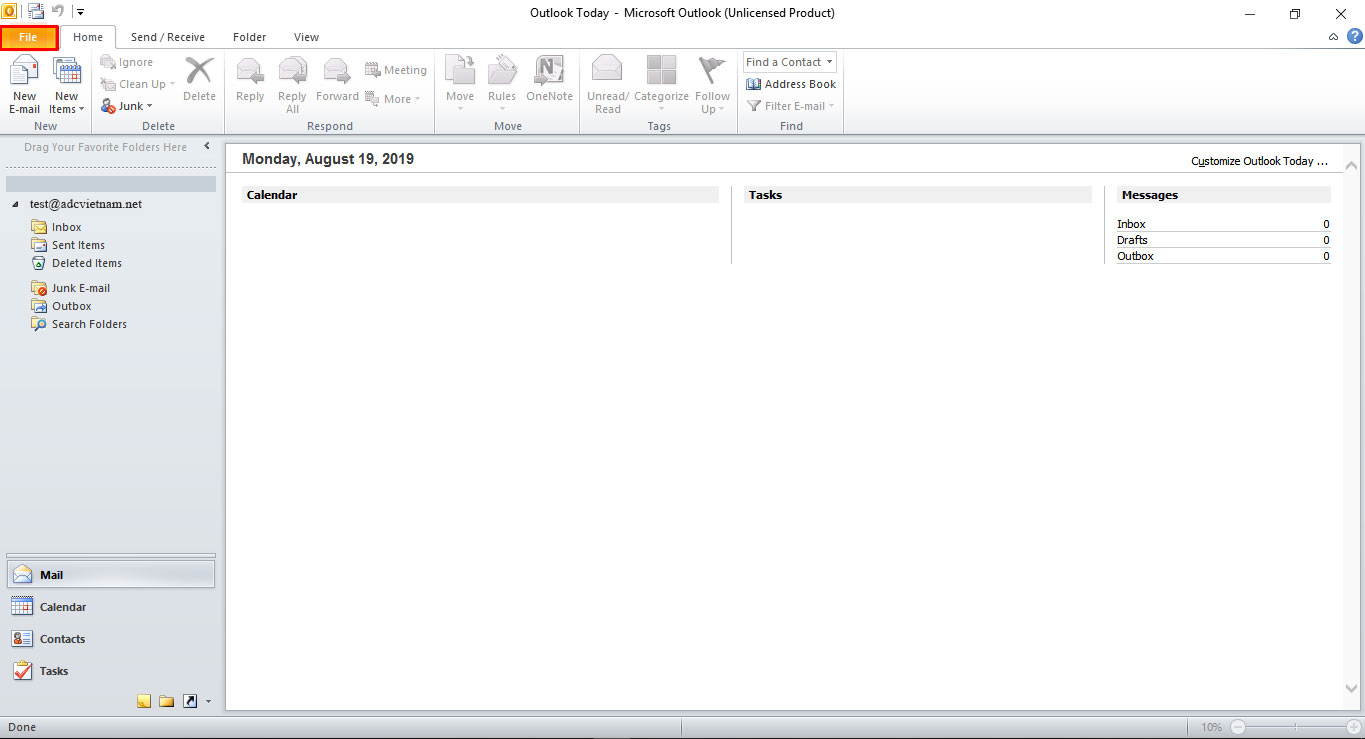
Task: Click the vertical scrollbar up arrow
Action: tap(1351, 165)
